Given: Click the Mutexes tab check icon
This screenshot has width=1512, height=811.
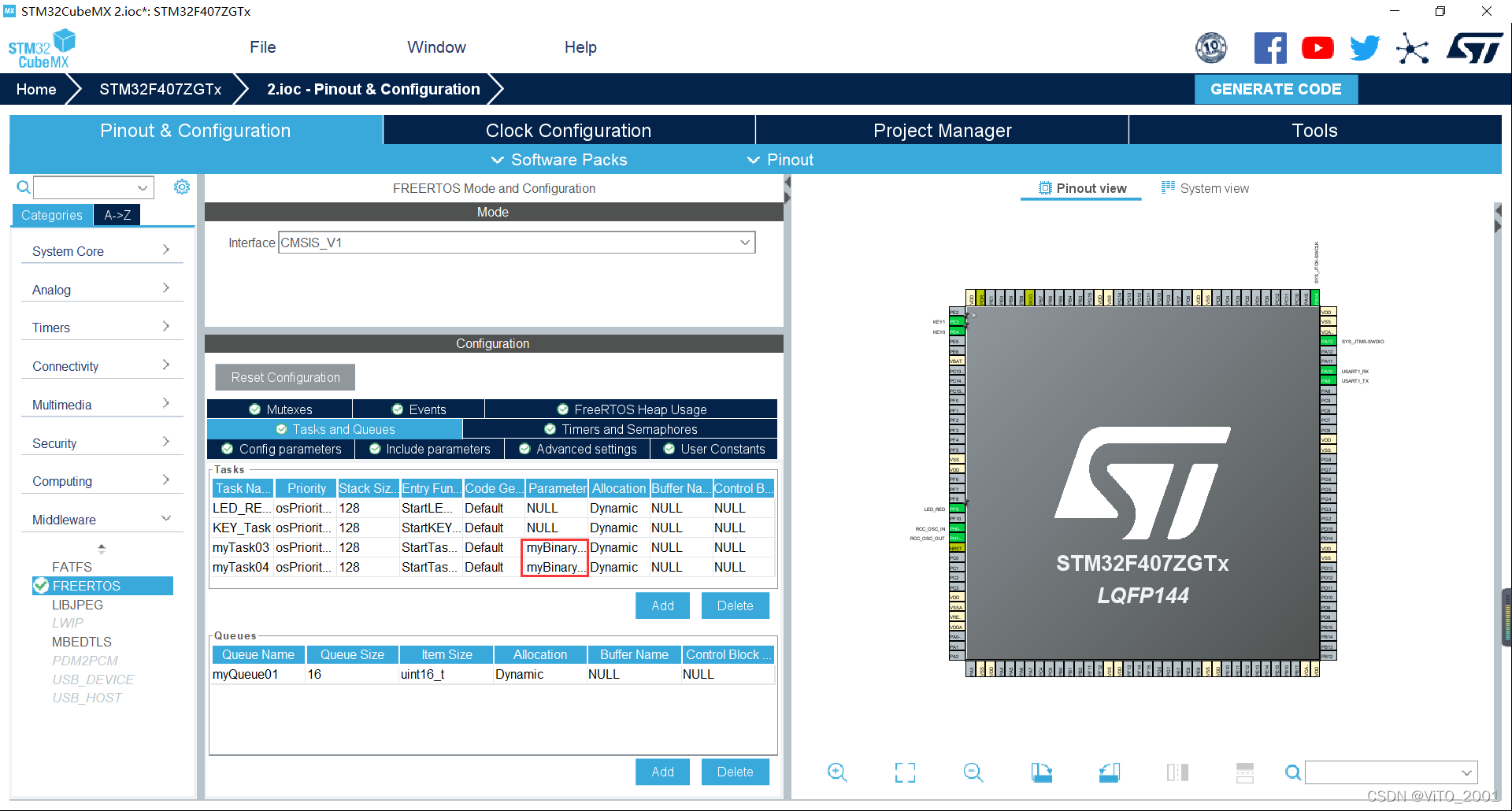Looking at the screenshot, I should (x=255, y=409).
